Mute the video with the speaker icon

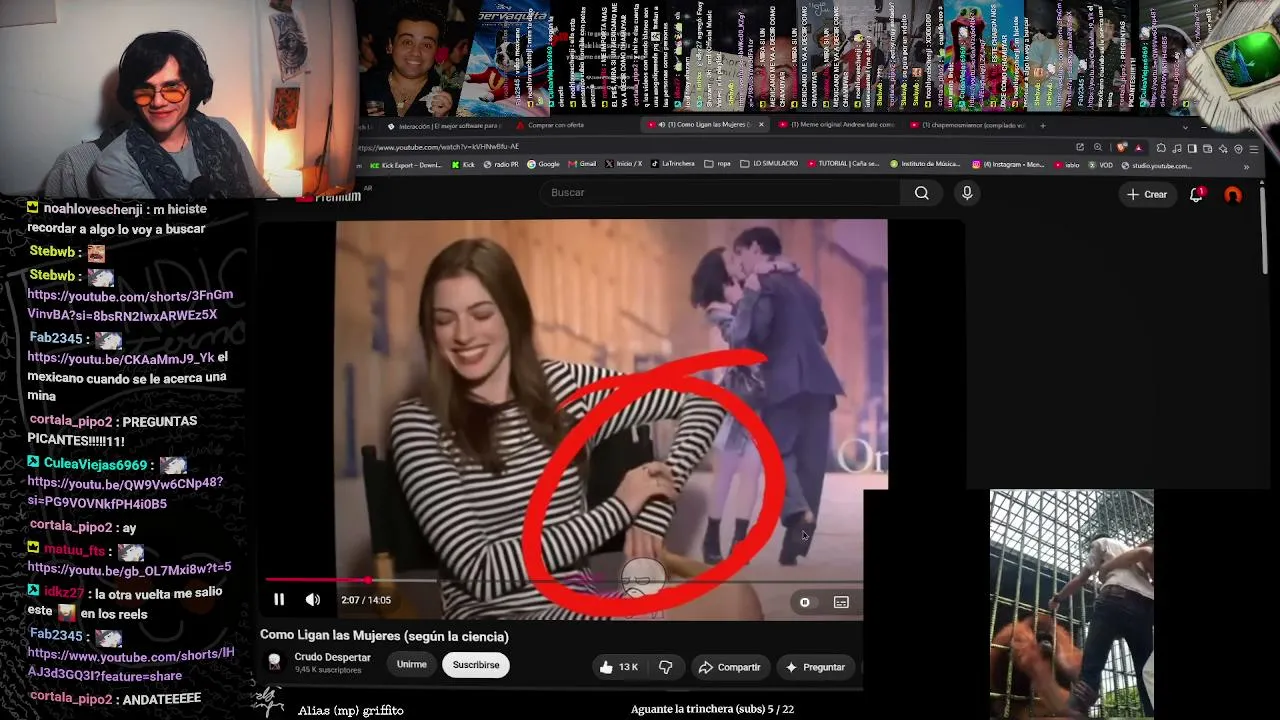click(x=313, y=600)
